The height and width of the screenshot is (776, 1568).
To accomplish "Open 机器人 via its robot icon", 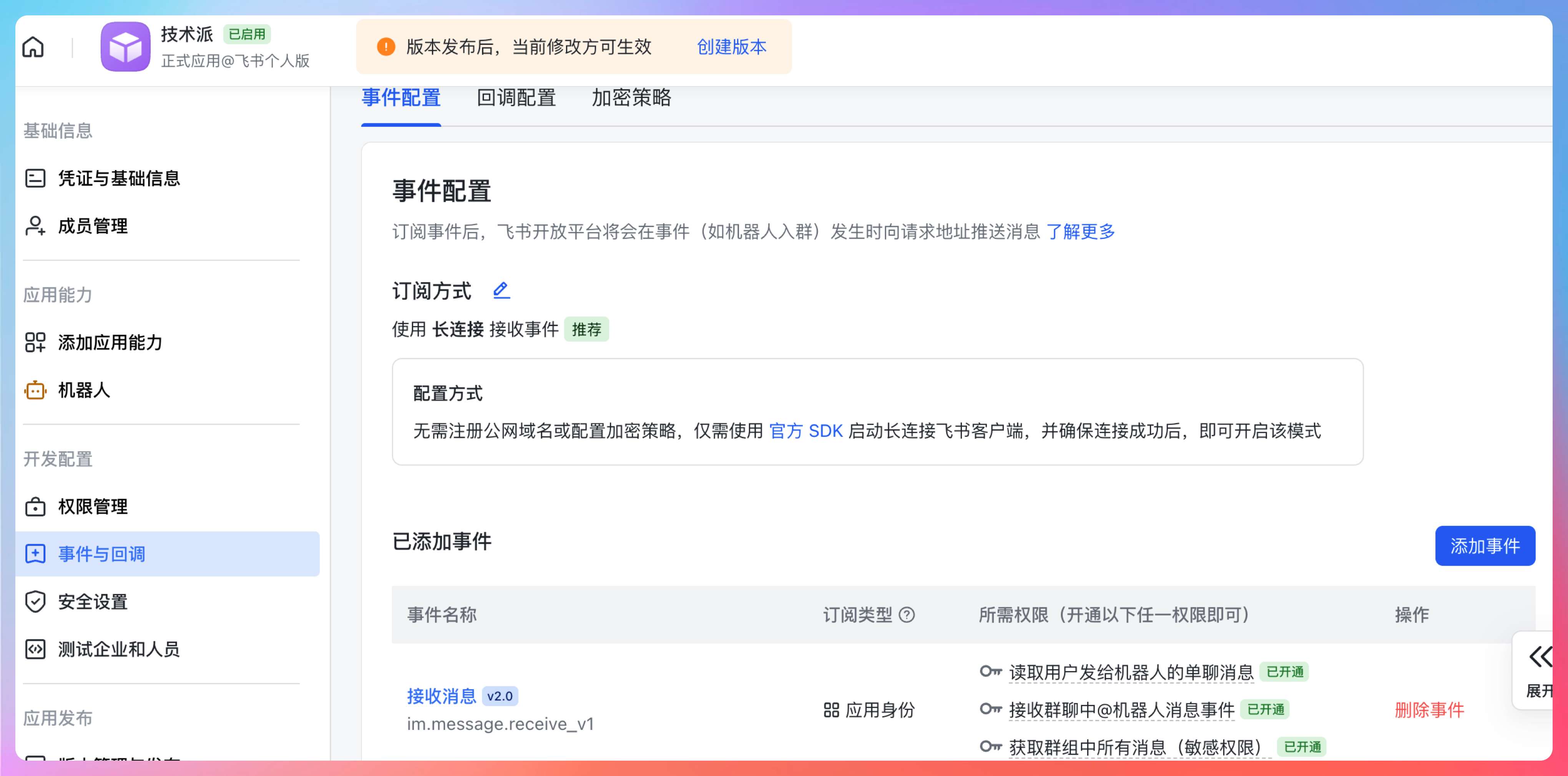I will pos(35,390).
